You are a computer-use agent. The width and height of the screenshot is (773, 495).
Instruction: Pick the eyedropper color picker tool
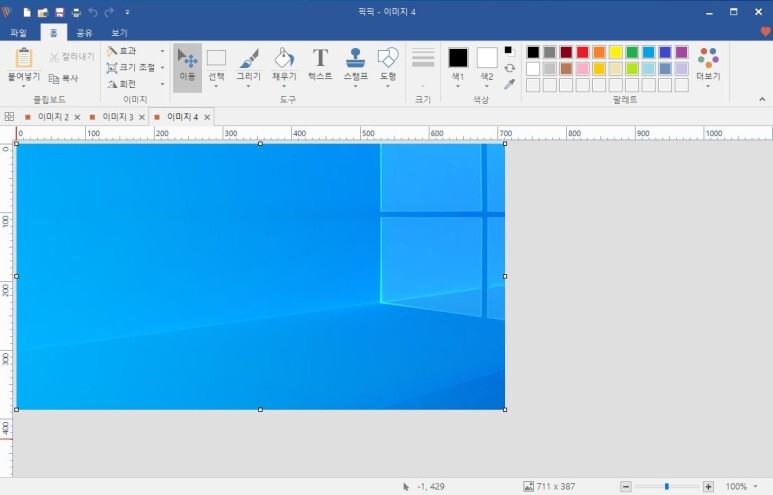pyautogui.click(x=510, y=84)
